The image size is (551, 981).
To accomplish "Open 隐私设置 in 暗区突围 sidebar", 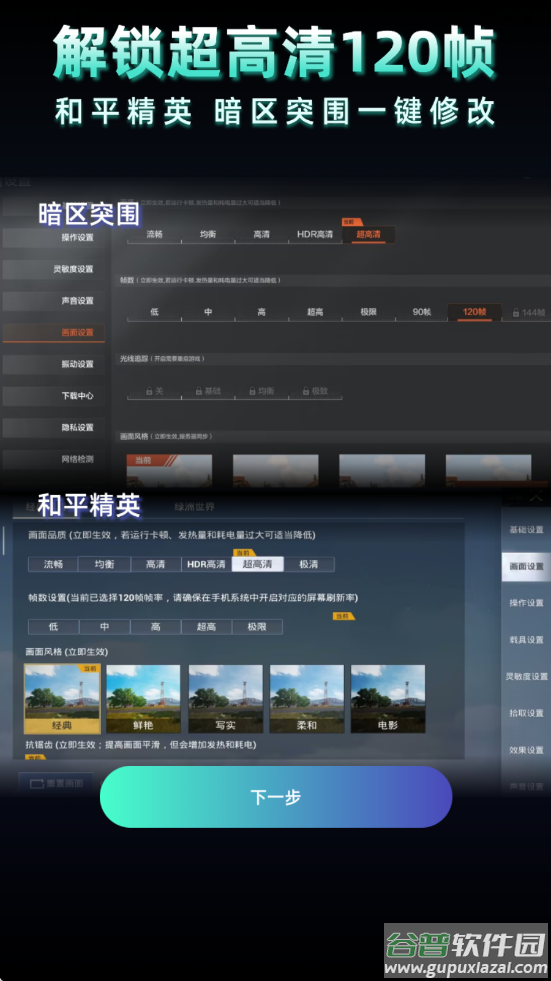I will [54, 427].
